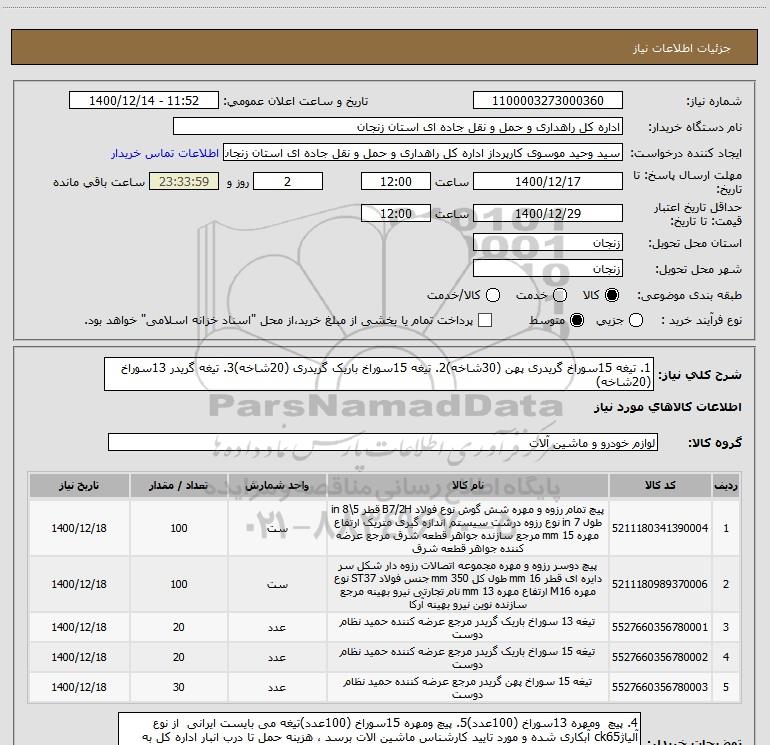
Task: Click price validity date field 1400/12/29
Action: click(548, 213)
